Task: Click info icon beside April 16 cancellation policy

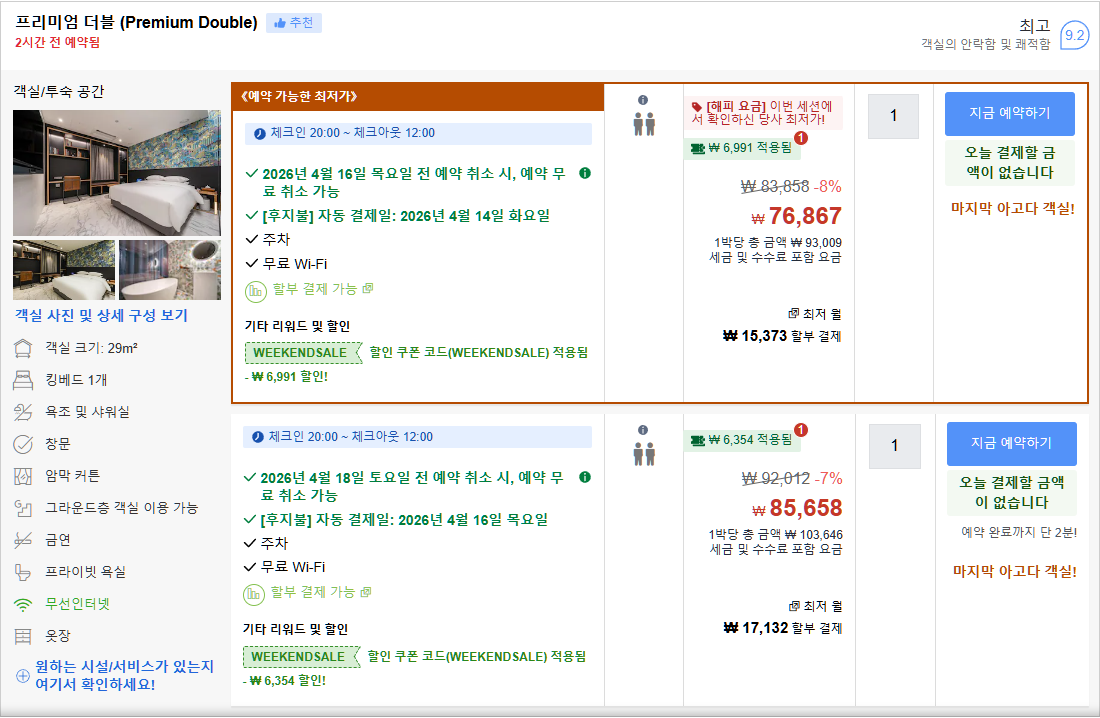Action: (x=585, y=173)
